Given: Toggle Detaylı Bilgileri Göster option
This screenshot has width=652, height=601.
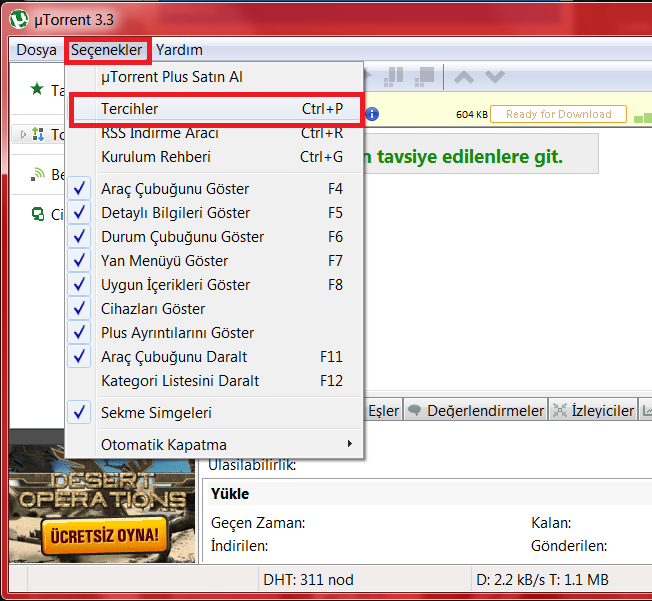Looking at the screenshot, I should [x=215, y=213].
